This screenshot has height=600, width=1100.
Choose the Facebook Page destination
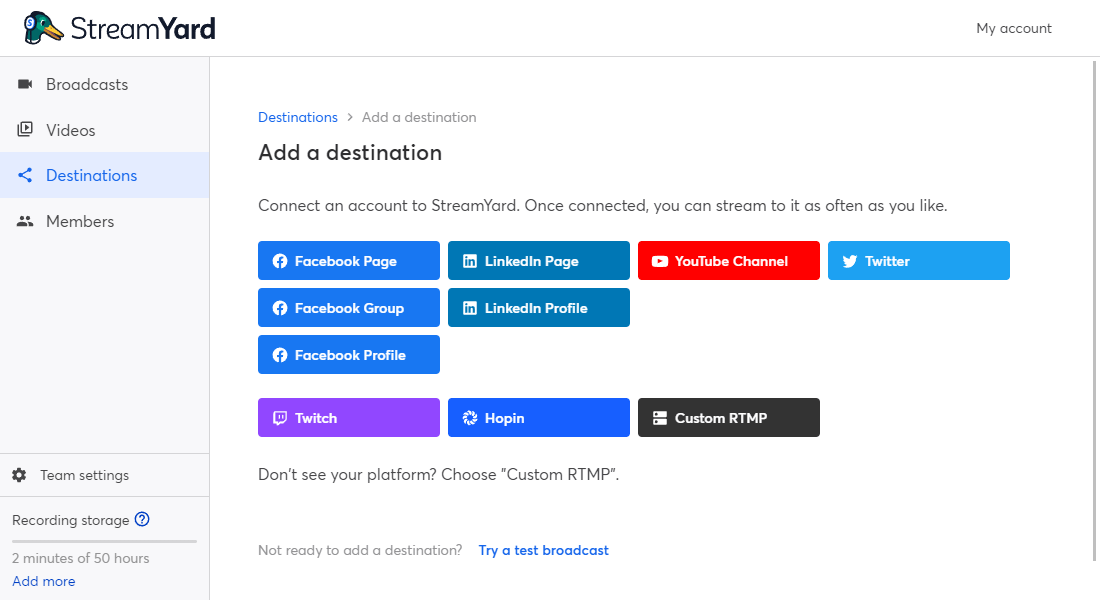348,261
